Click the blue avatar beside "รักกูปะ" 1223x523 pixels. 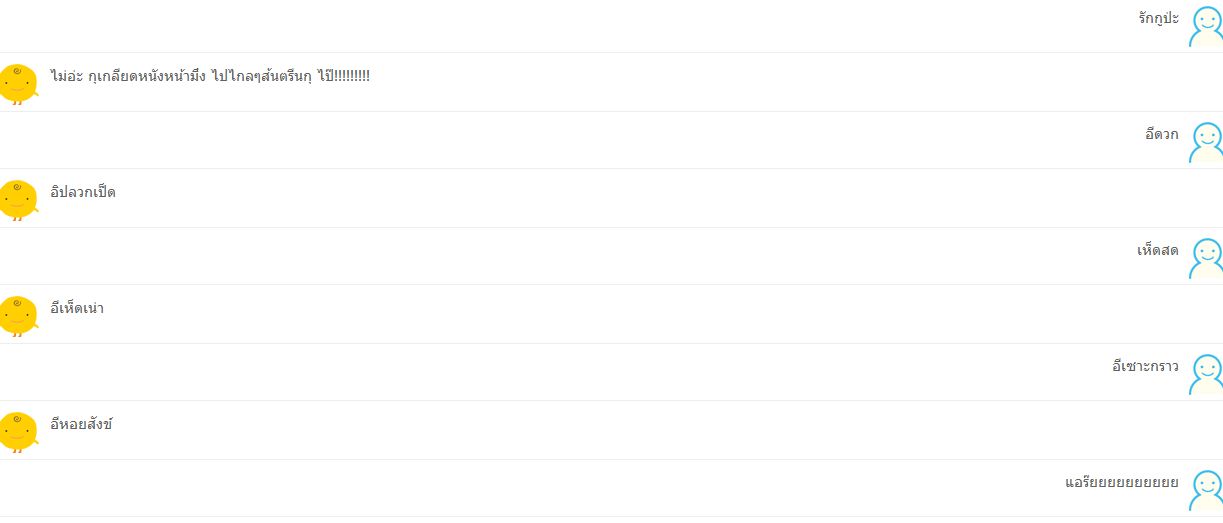click(x=1206, y=27)
